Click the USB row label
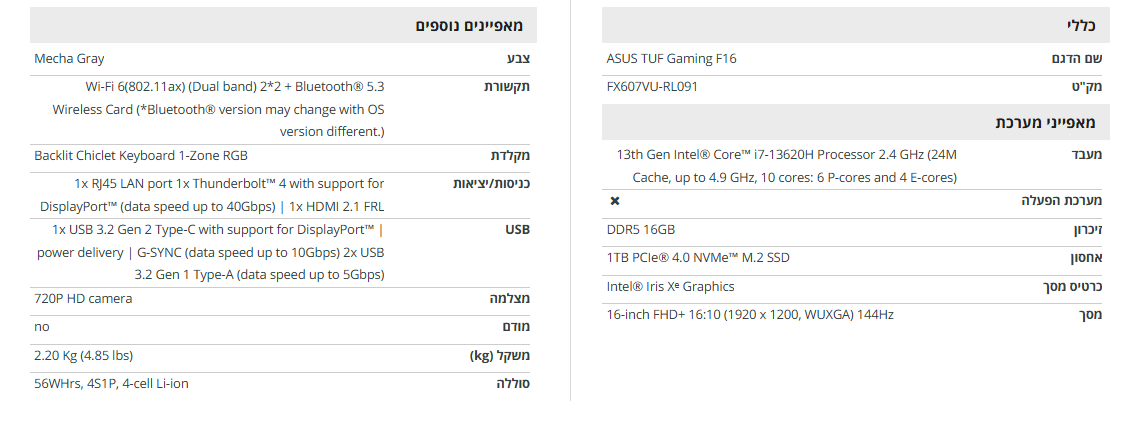 coord(517,229)
